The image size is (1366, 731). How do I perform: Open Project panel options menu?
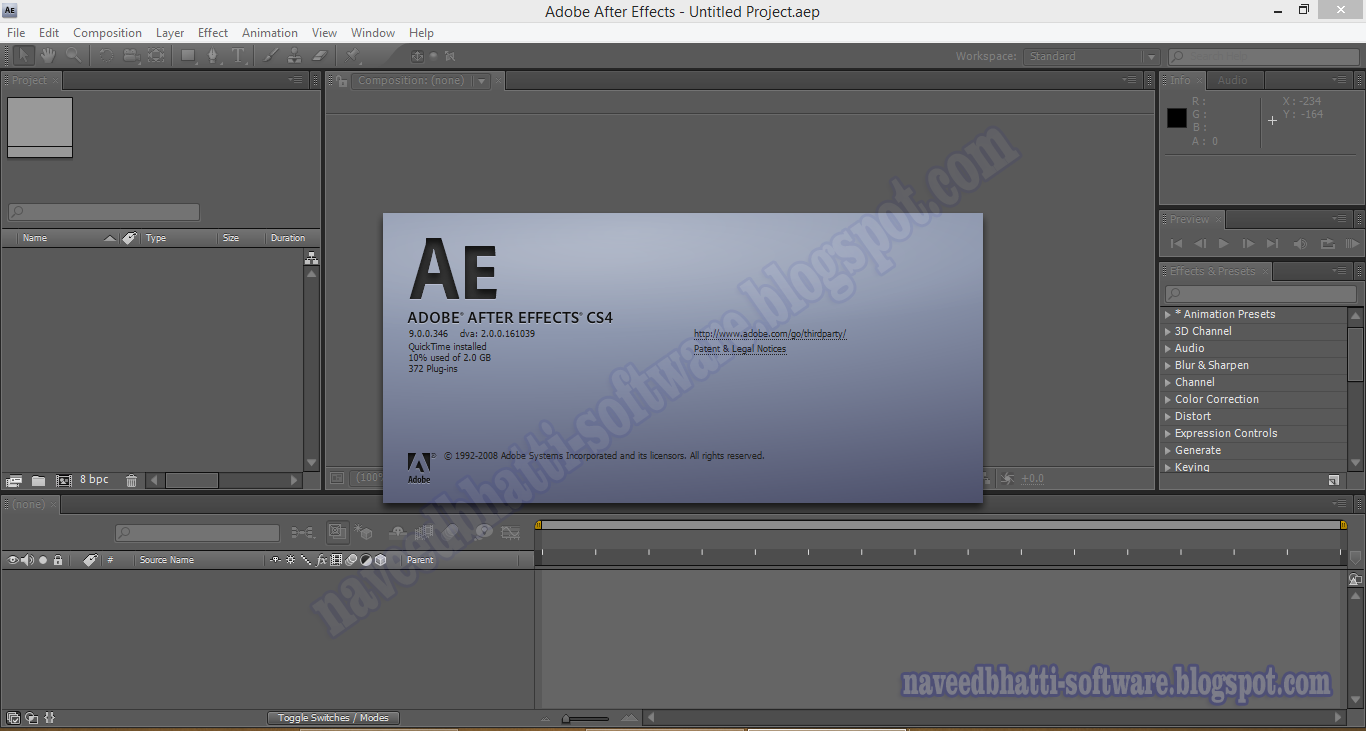pos(296,80)
